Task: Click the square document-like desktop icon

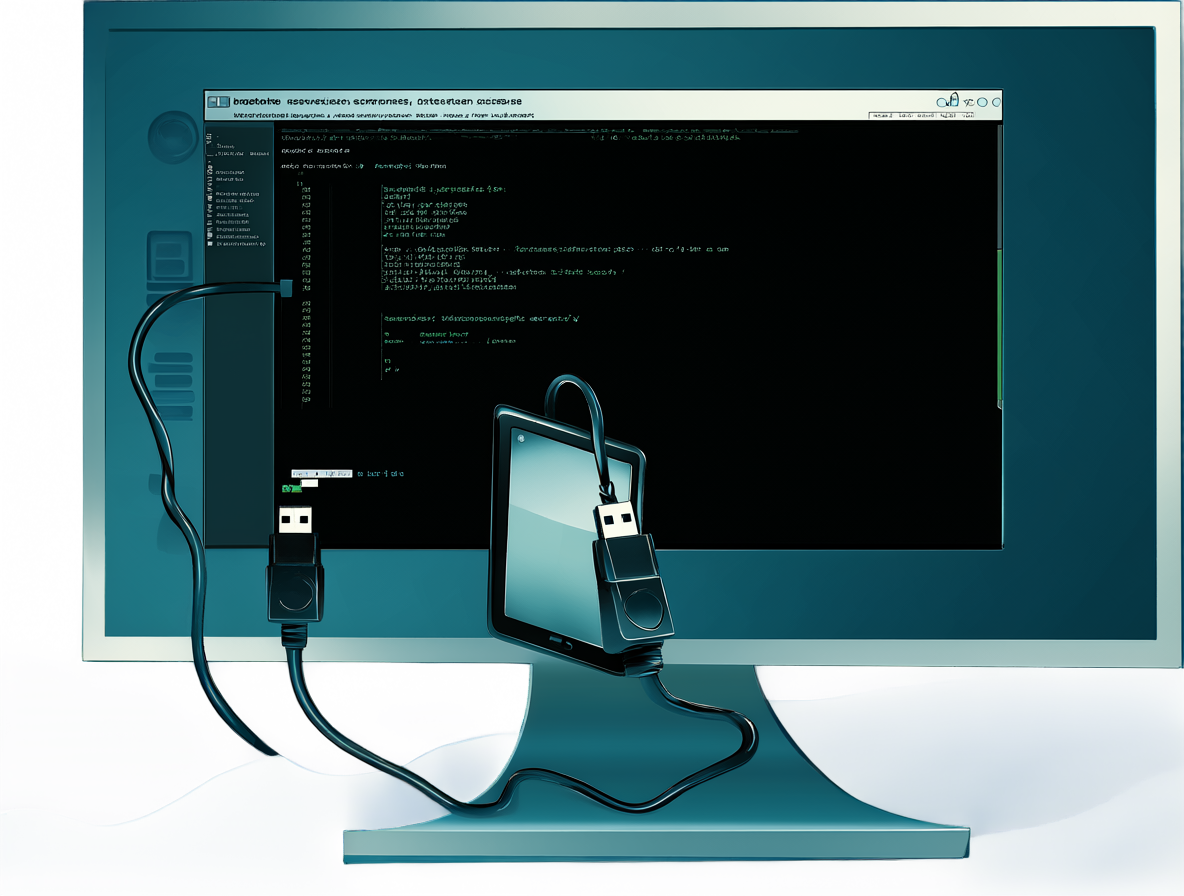Action: (169, 257)
